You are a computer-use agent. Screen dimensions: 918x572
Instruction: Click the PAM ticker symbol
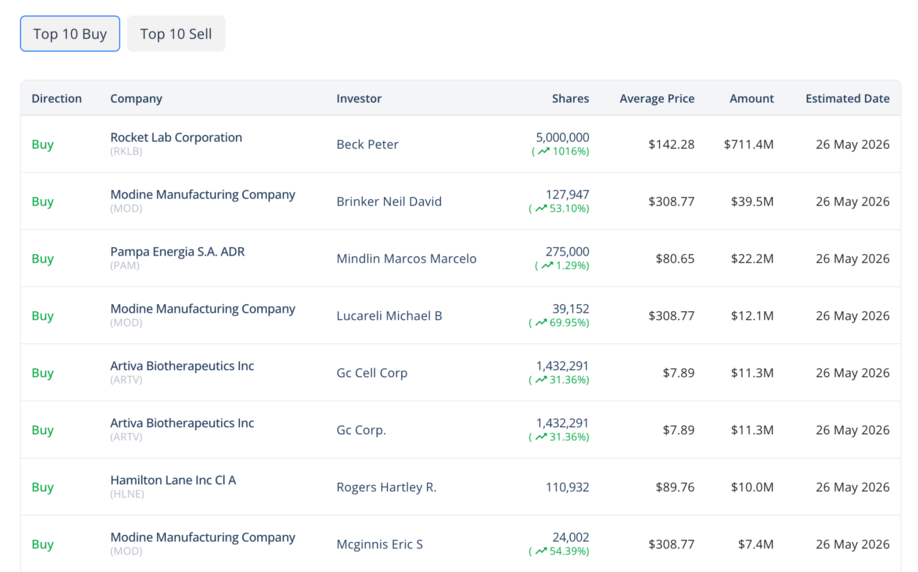click(125, 265)
